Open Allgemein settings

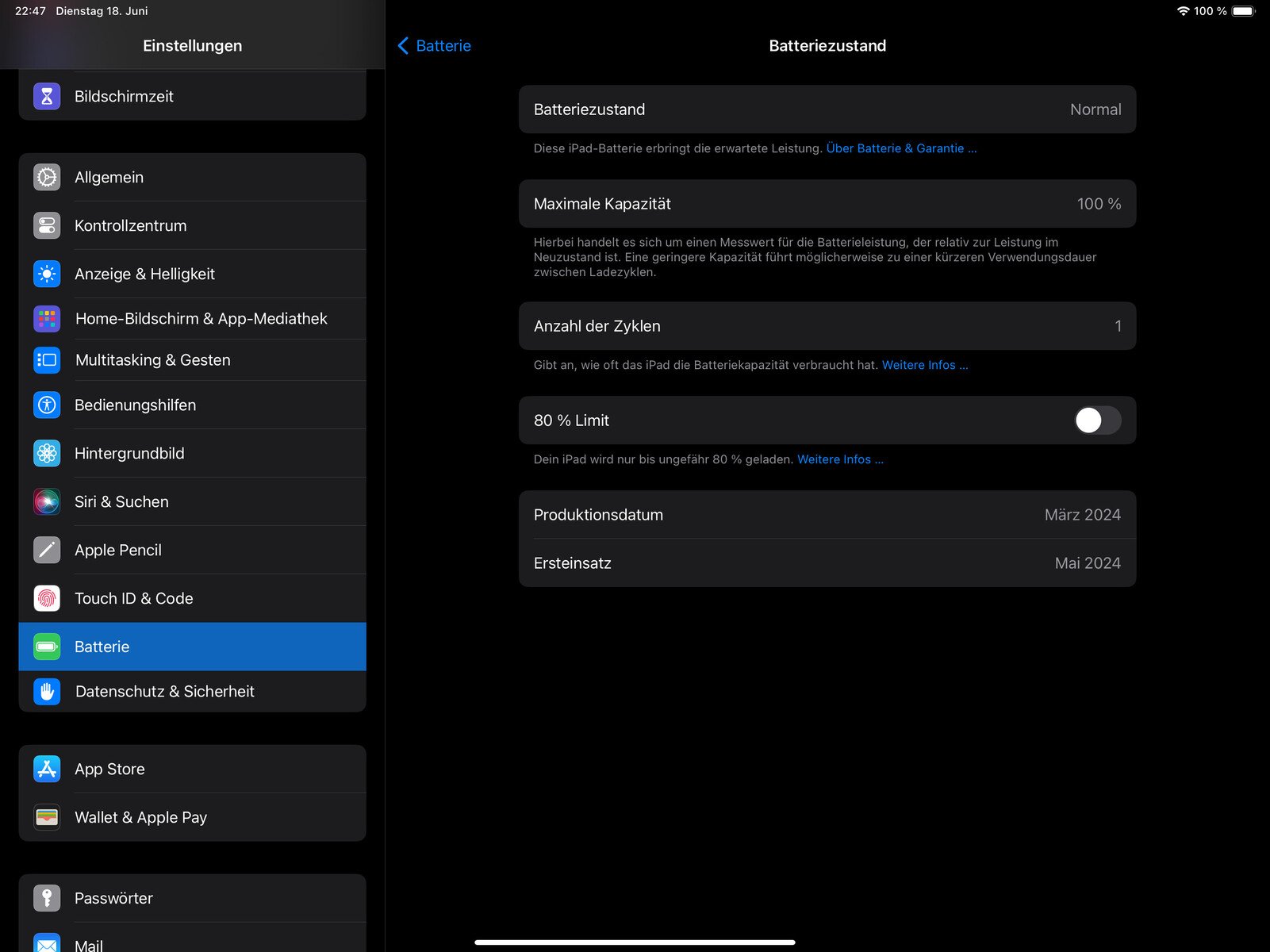(x=192, y=177)
